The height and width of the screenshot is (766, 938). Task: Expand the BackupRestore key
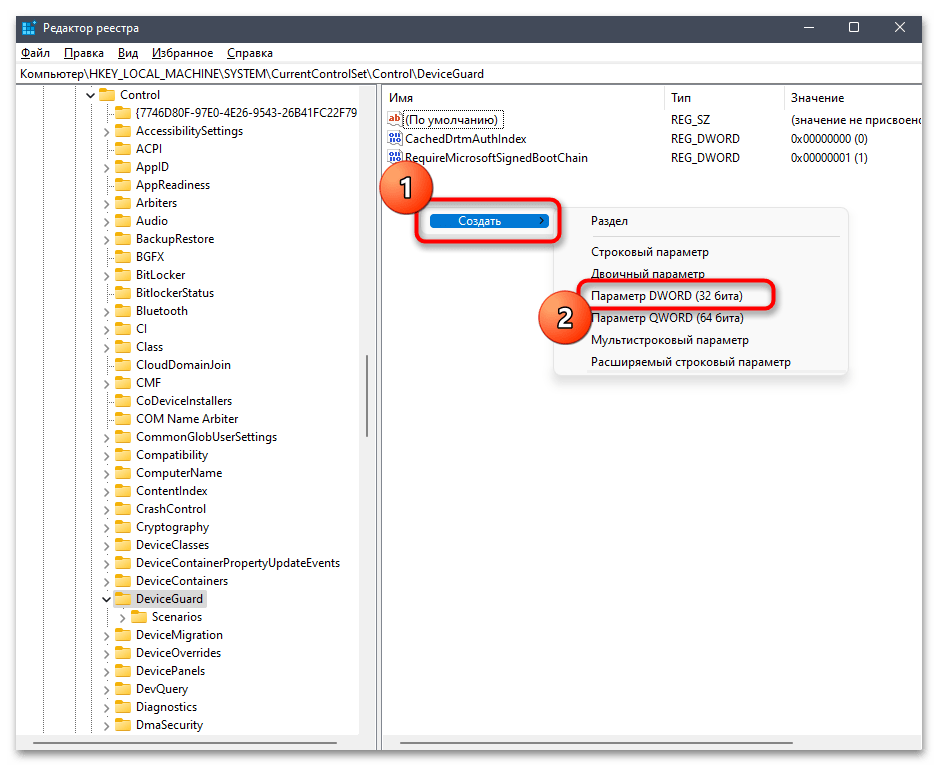pos(106,239)
